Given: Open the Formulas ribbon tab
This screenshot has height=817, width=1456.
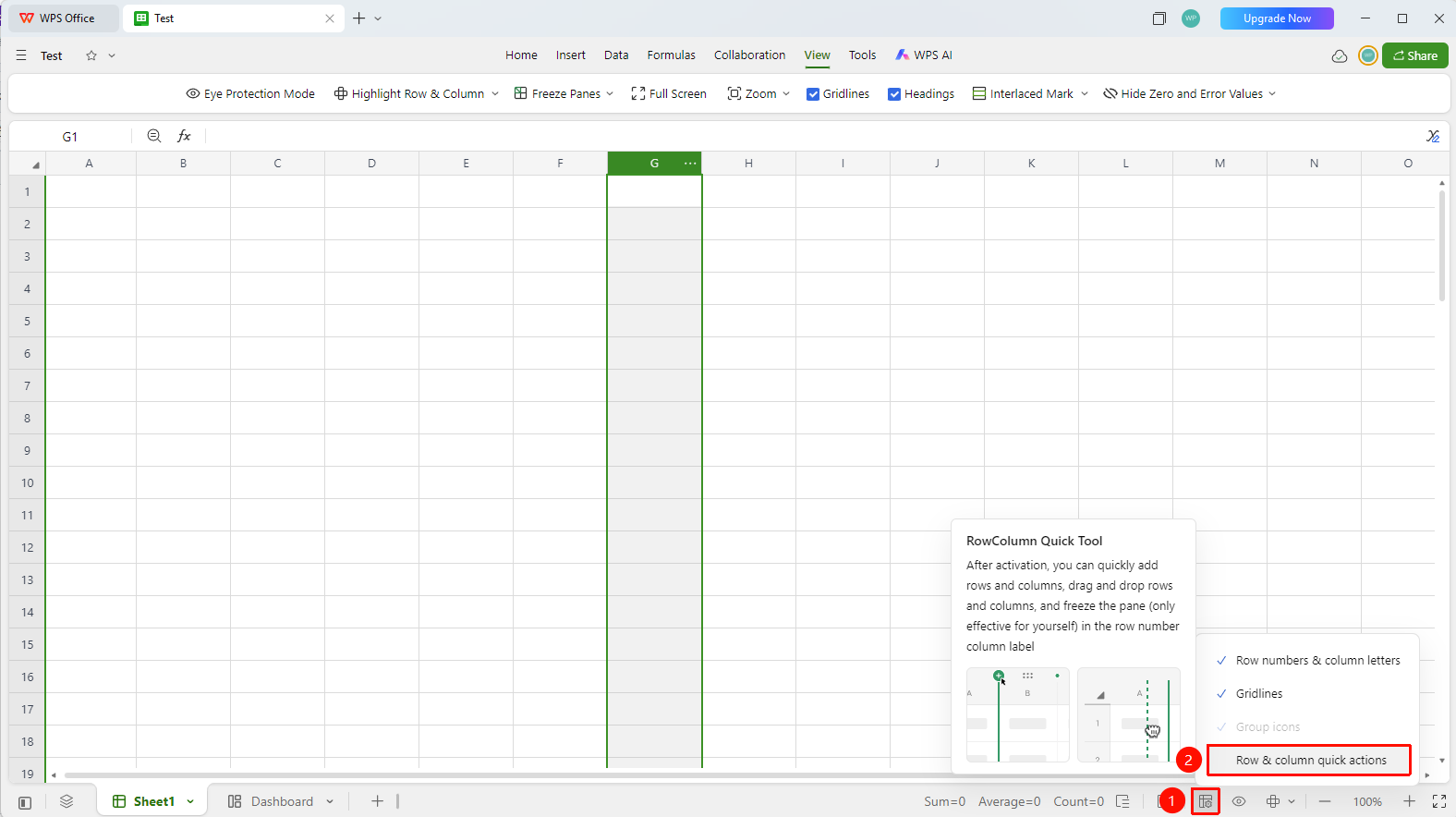Looking at the screenshot, I should (x=671, y=55).
